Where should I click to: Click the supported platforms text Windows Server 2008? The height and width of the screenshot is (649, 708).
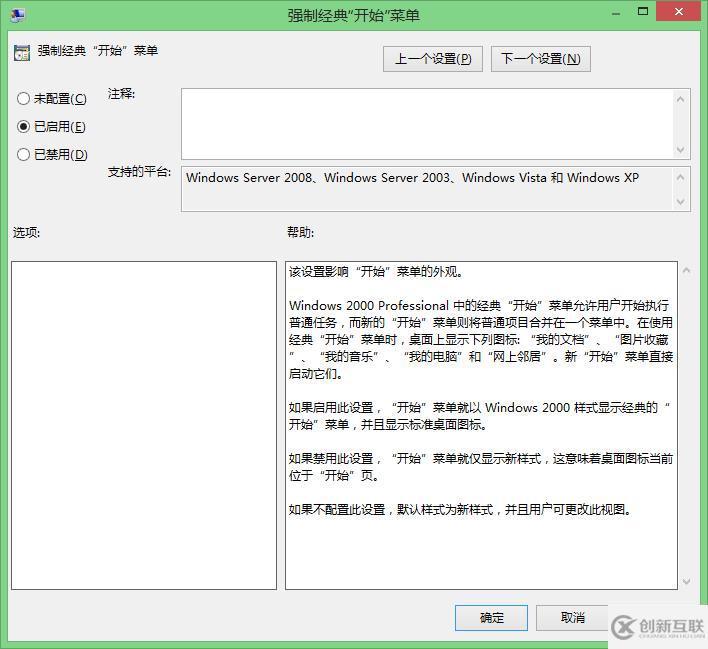[249, 177]
